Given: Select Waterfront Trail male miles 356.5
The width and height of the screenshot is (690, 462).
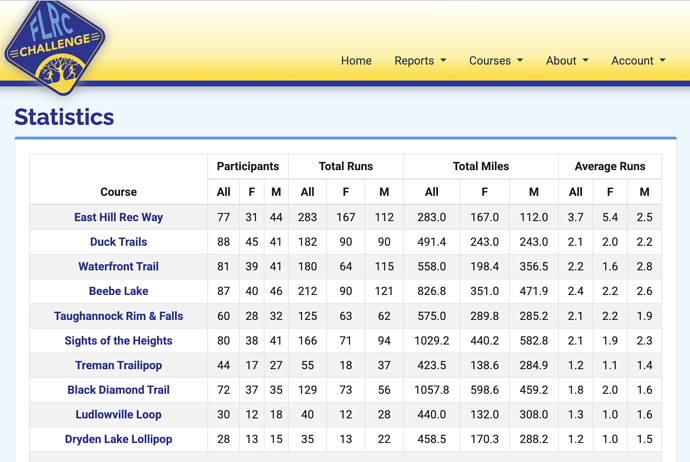Looking at the screenshot, I should 534,267.
